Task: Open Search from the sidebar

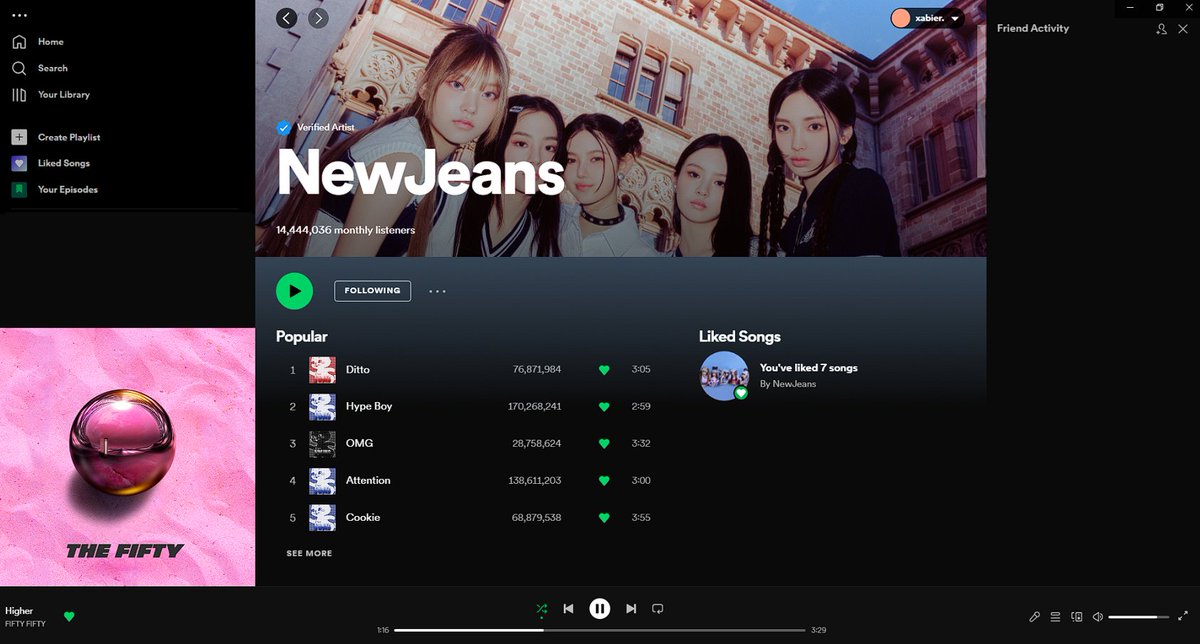Action: (x=39, y=68)
